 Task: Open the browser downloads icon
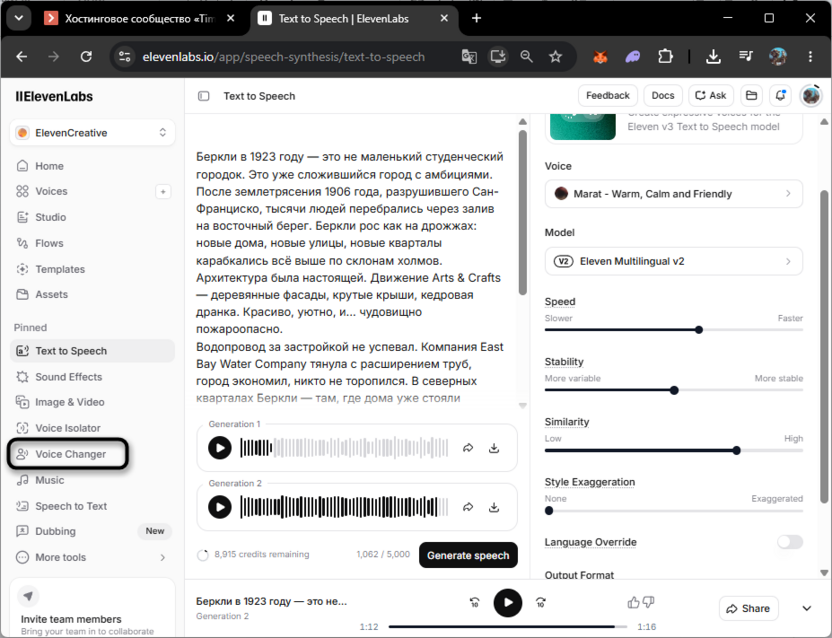pos(713,56)
